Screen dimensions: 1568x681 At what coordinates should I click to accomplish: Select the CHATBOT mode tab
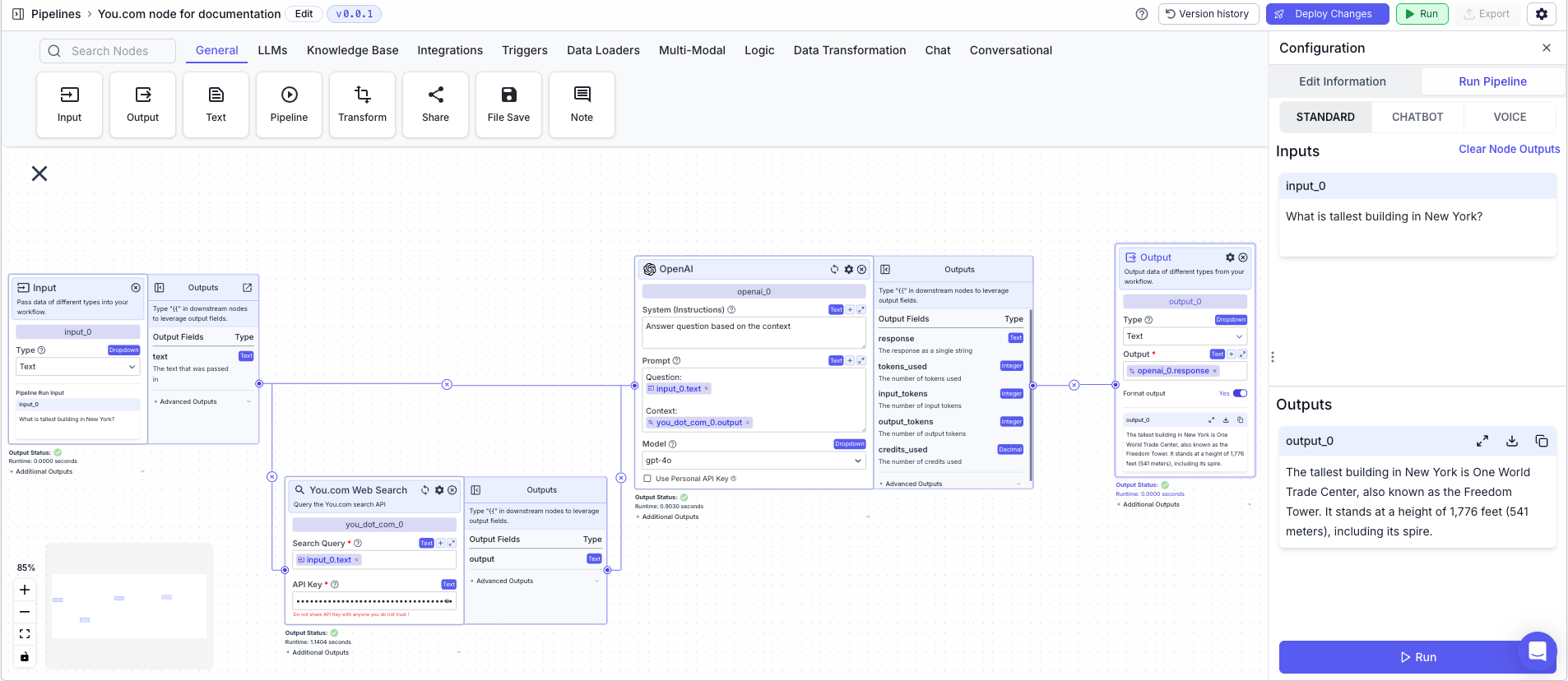point(1417,117)
